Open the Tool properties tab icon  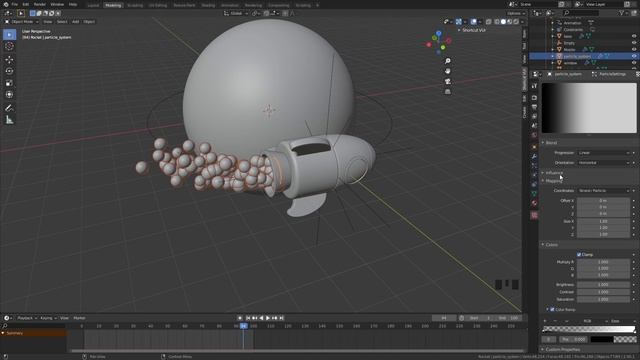click(x=534, y=86)
